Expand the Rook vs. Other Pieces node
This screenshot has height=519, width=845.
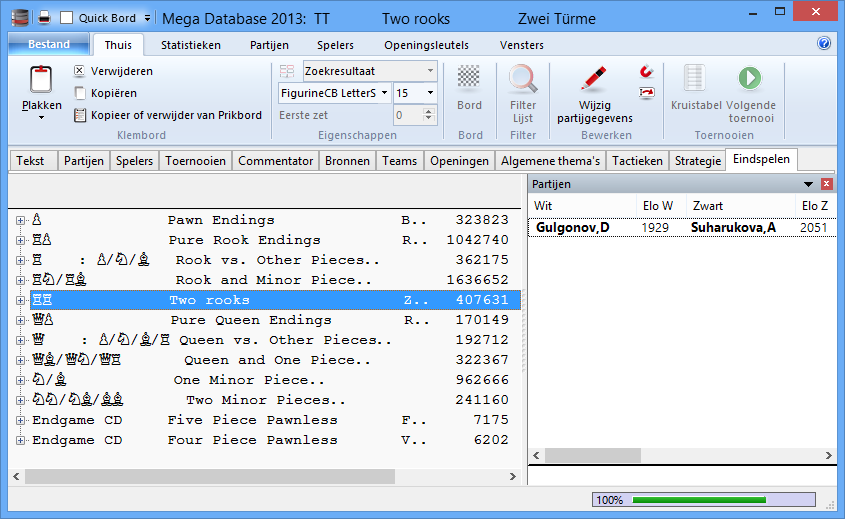tap(20, 260)
